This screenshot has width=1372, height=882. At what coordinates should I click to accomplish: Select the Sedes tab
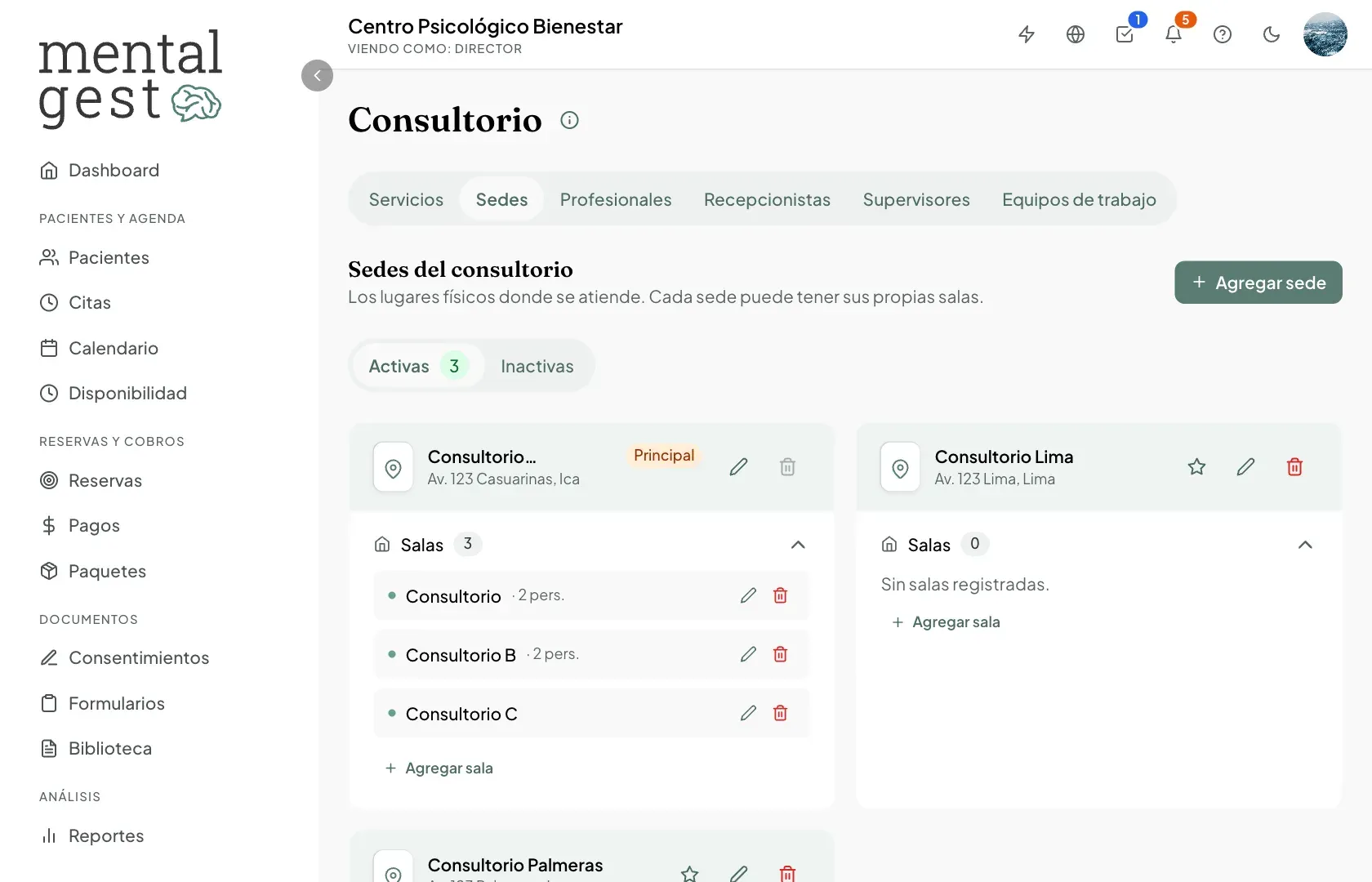pos(501,199)
